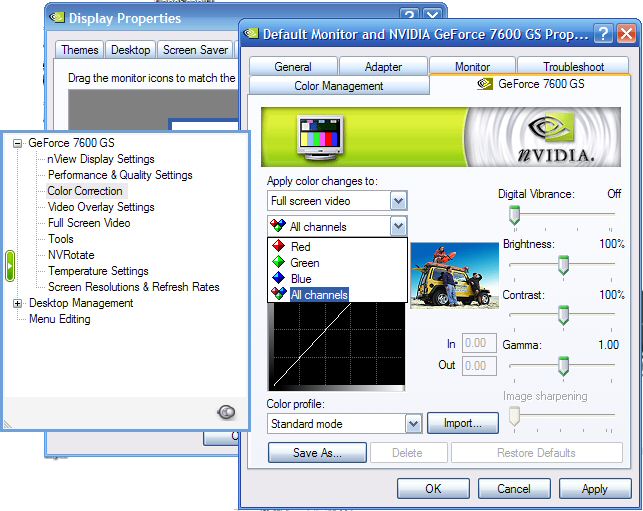Switch to the Monitor tab
This screenshot has width=643, height=511.
[472, 66]
